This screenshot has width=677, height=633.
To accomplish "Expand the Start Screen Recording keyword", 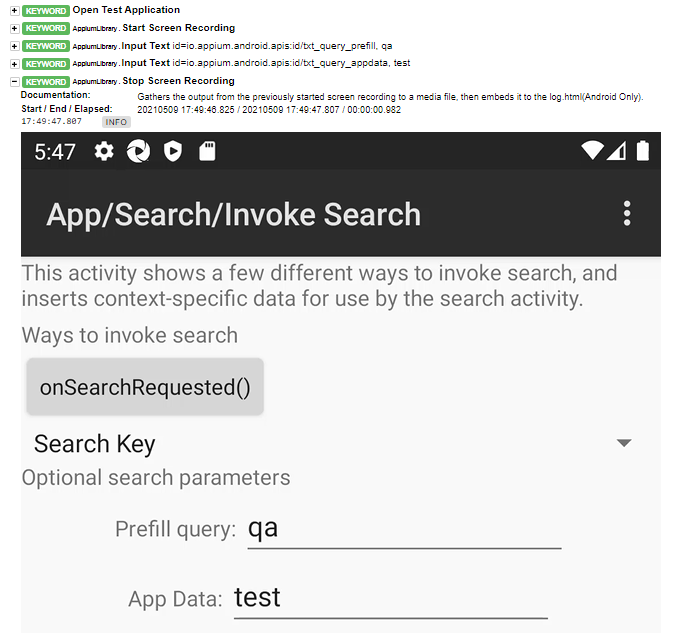I will click(x=14, y=28).
